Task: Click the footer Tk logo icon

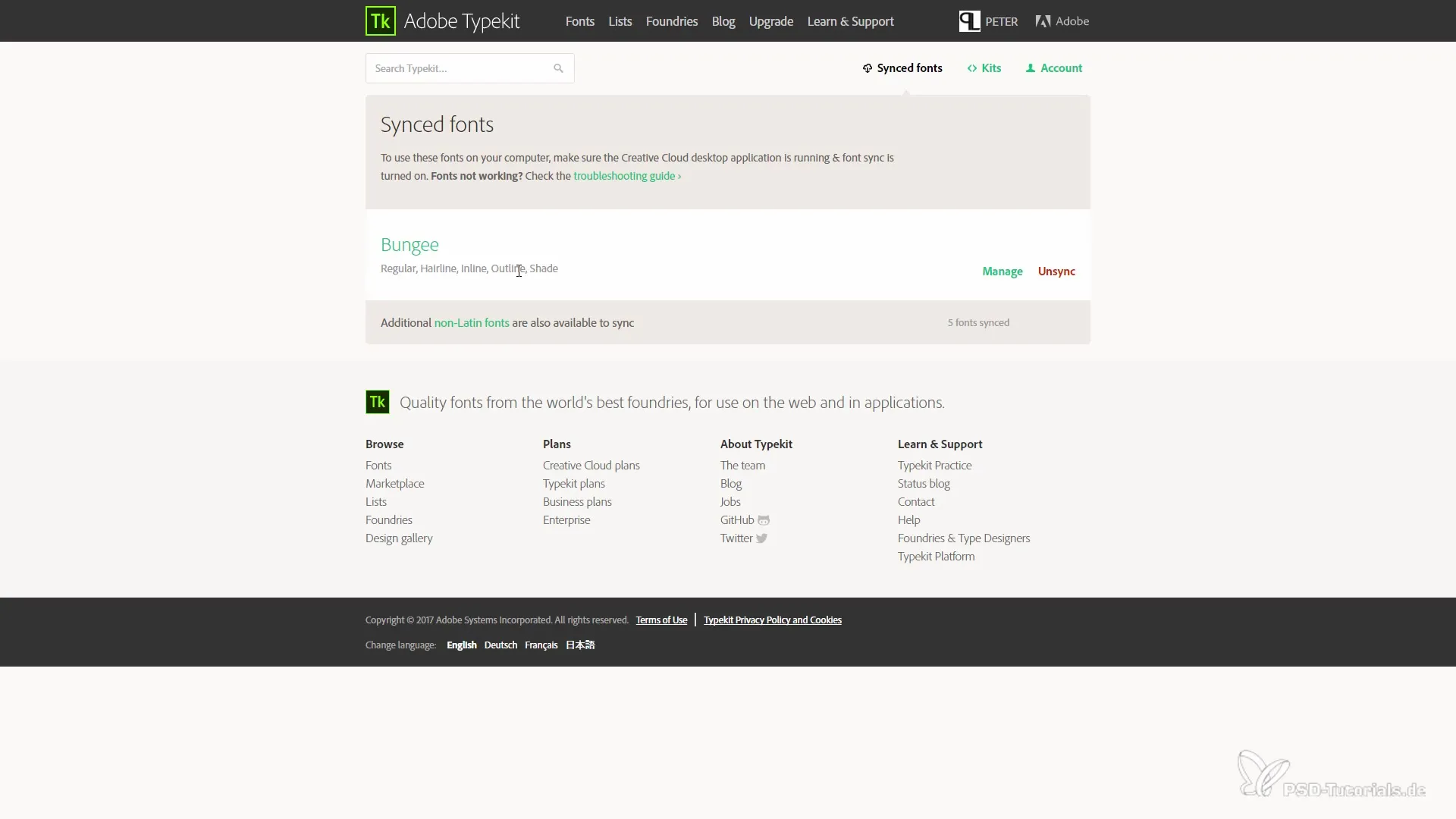Action: pyautogui.click(x=378, y=402)
